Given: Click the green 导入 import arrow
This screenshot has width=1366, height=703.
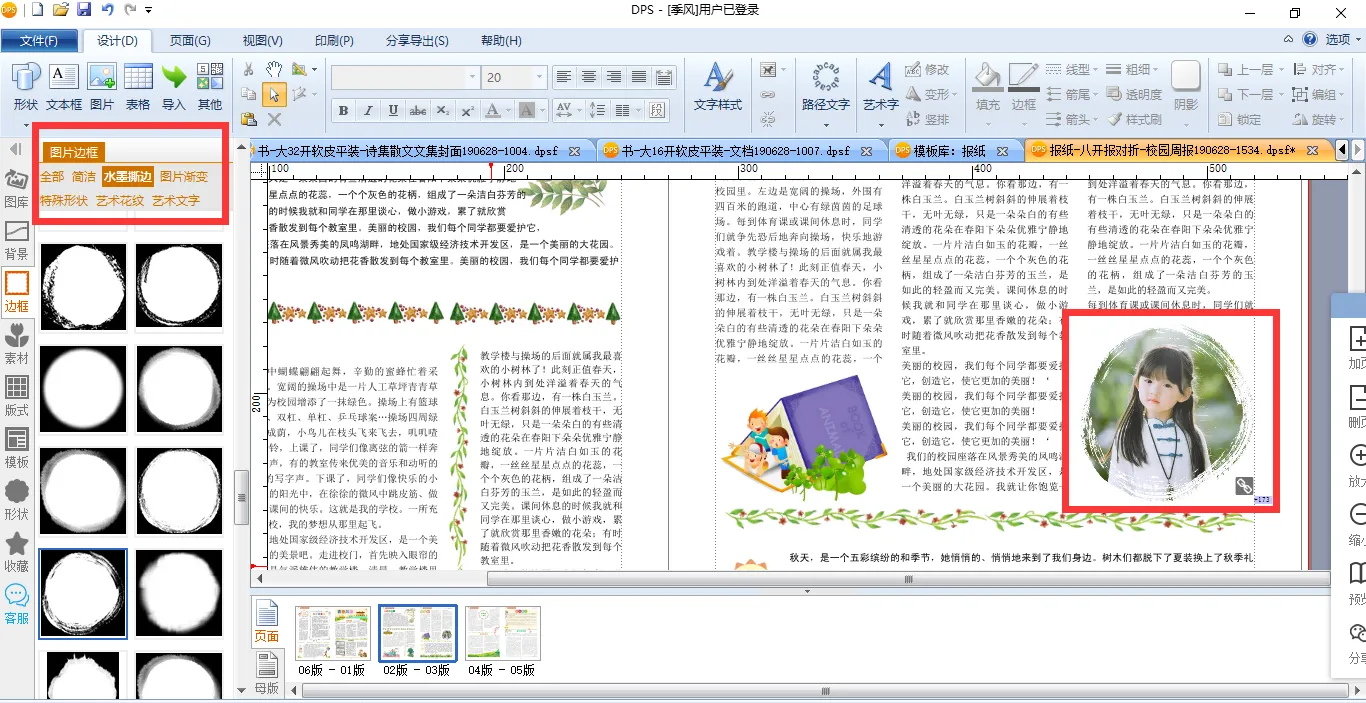Looking at the screenshot, I should (174, 85).
